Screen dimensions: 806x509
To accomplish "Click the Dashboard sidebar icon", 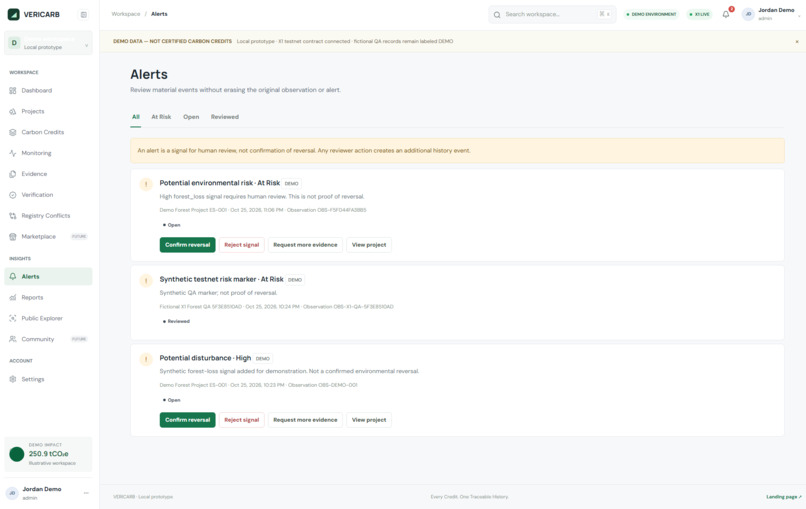I will (x=13, y=90).
